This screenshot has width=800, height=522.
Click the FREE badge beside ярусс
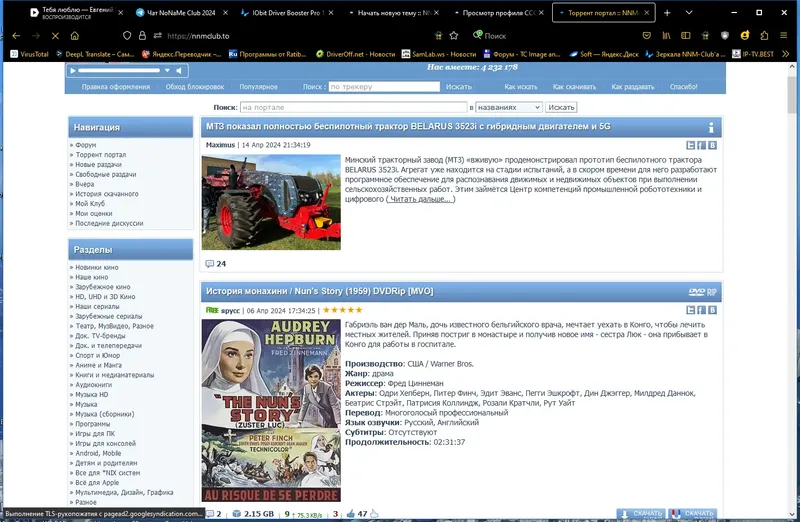[x=212, y=310]
